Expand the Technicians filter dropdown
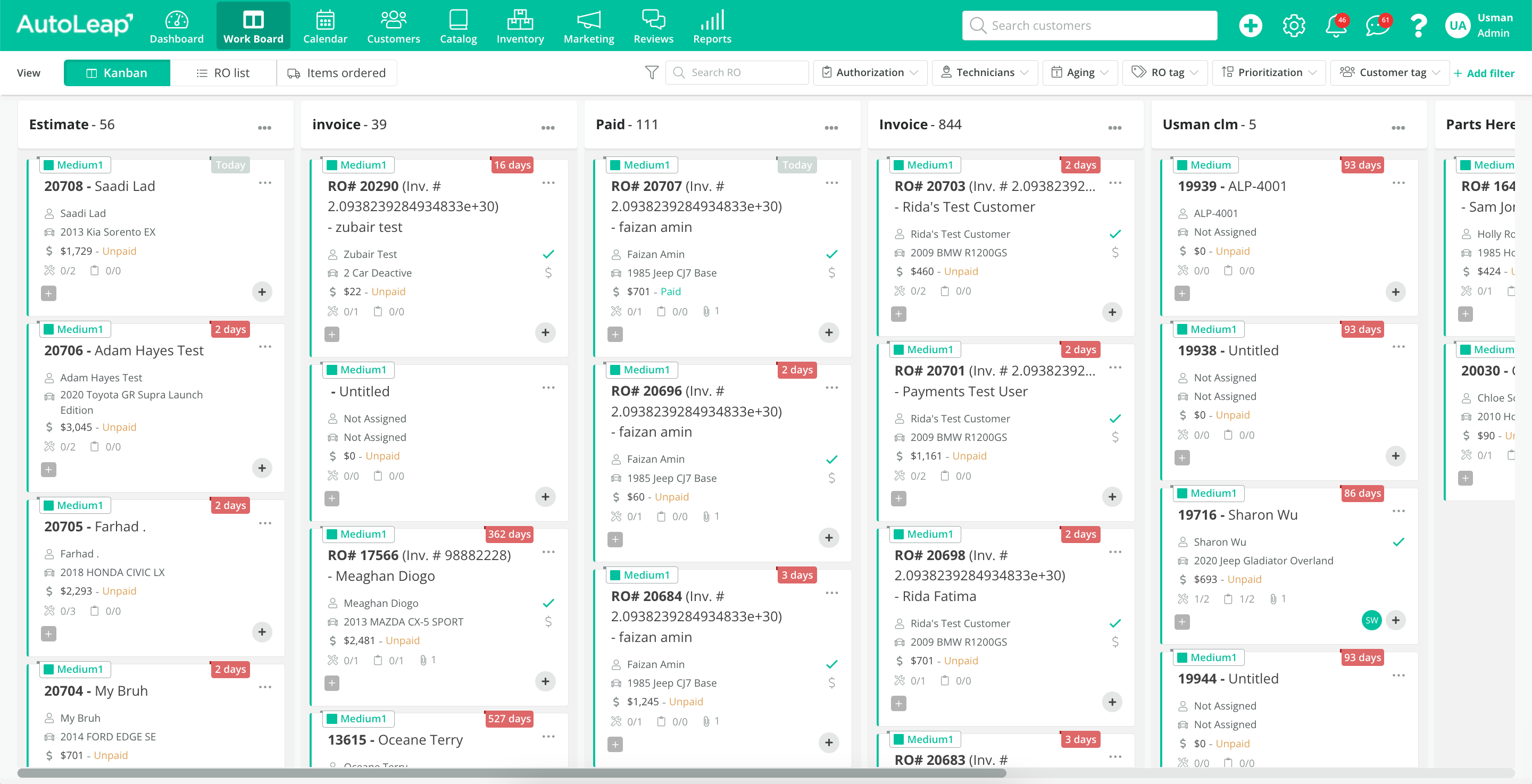Screen dimensions: 1532x784 click(x=984, y=72)
